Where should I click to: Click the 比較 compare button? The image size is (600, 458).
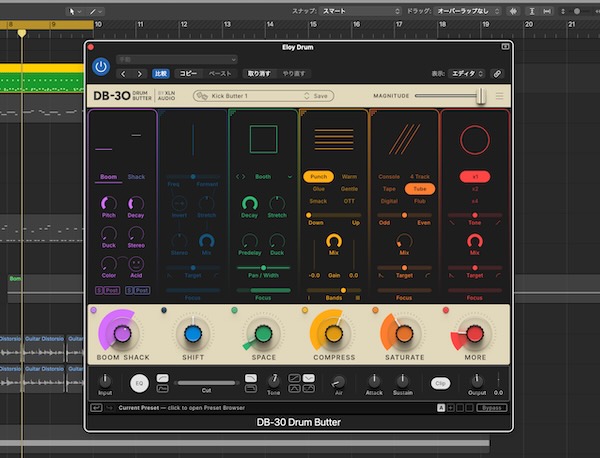coord(161,74)
